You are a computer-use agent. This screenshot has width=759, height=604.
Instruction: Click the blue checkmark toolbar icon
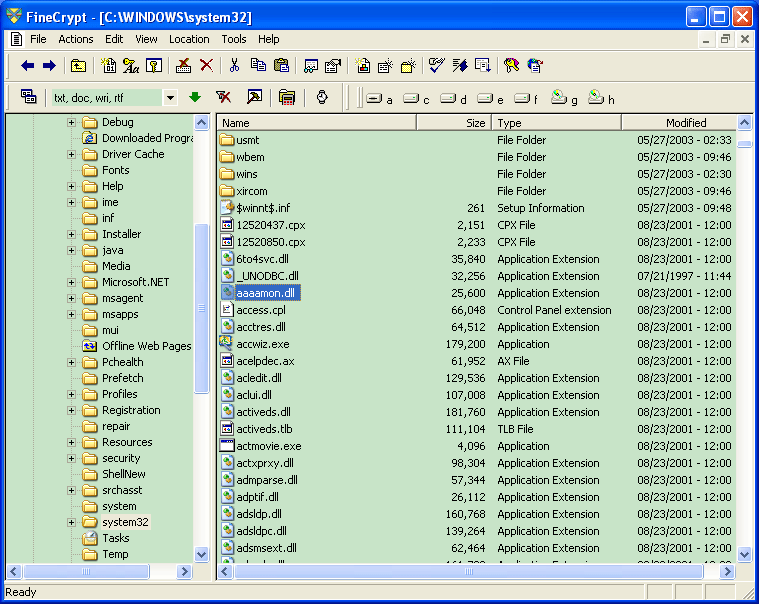click(437, 65)
